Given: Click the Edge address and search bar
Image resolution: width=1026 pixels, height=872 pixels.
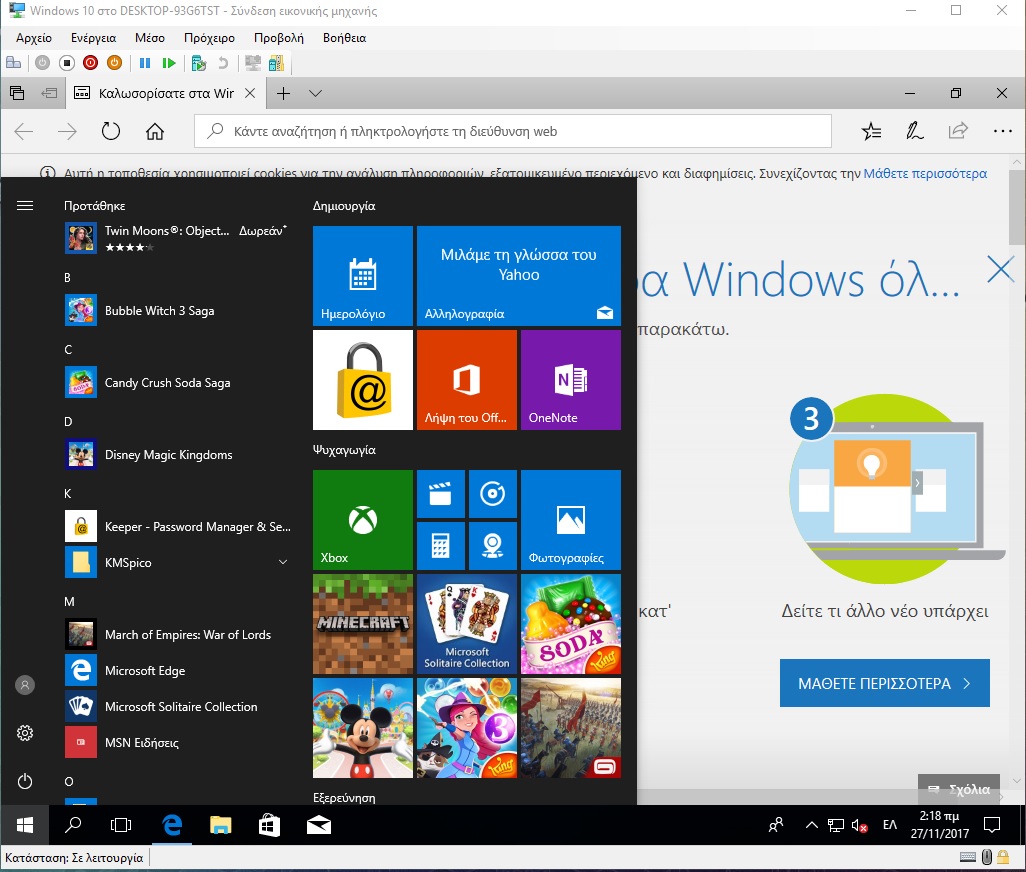Looking at the screenshot, I should click(x=513, y=131).
